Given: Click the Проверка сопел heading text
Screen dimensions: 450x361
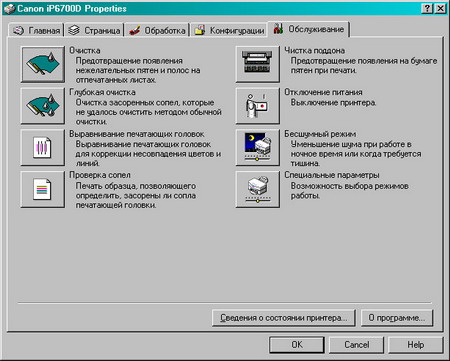Looking at the screenshot, I should (100, 175).
